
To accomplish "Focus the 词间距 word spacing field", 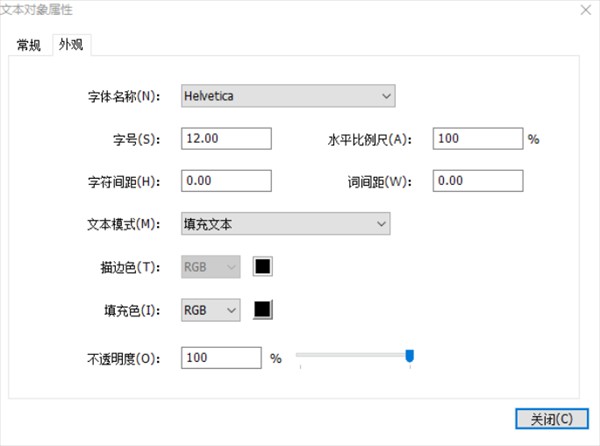I will coord(478,181).
